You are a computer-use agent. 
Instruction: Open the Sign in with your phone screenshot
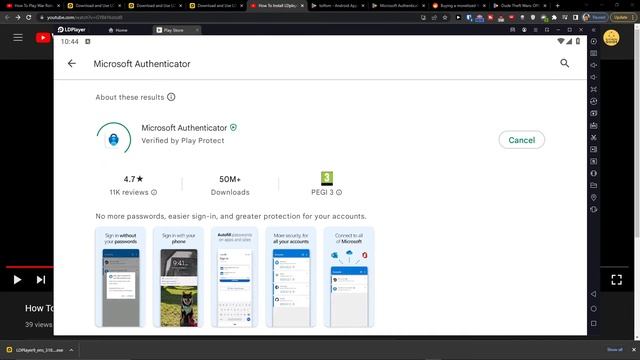click(x=178, y=278)
